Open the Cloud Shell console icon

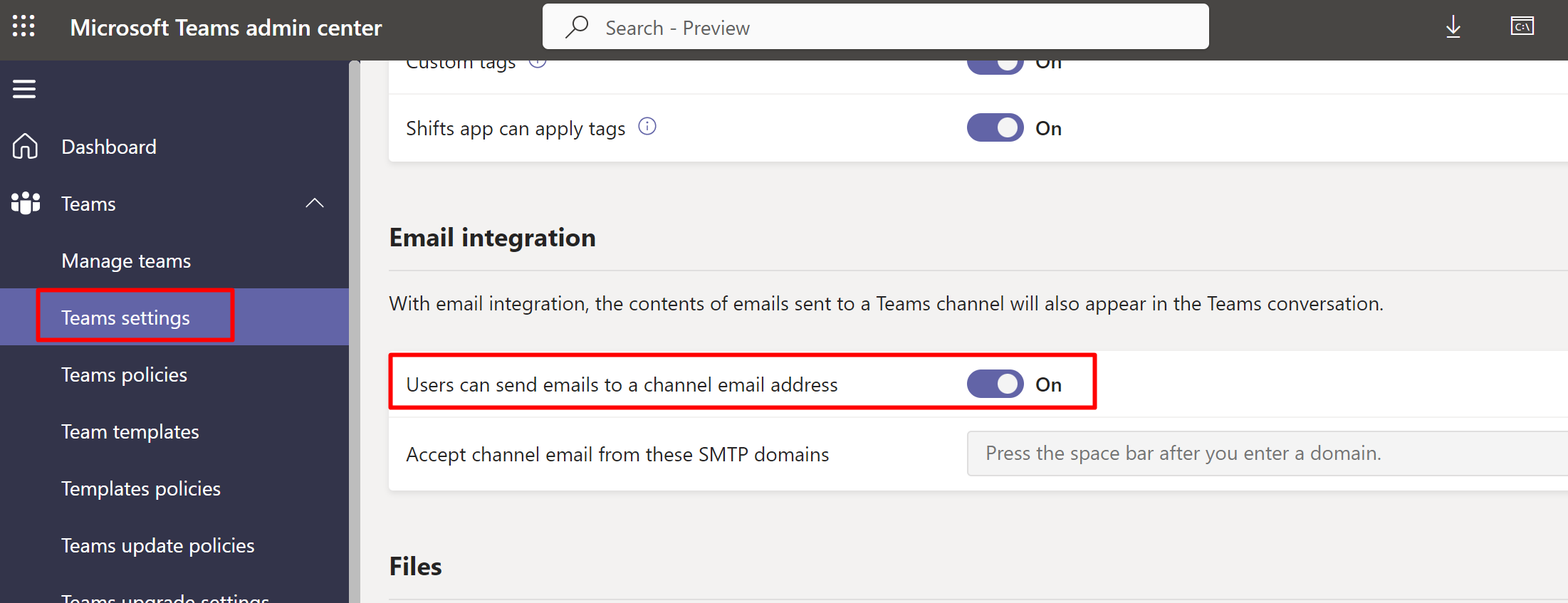coord(1522,27)
